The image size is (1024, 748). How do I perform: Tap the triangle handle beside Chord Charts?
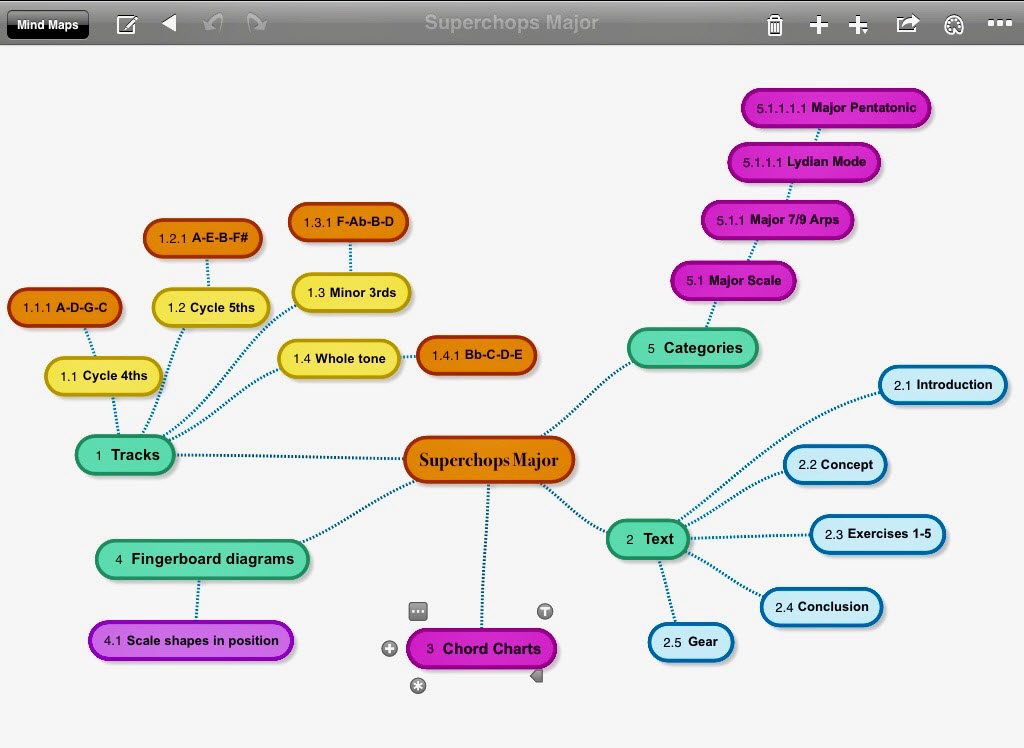point(536,674)
